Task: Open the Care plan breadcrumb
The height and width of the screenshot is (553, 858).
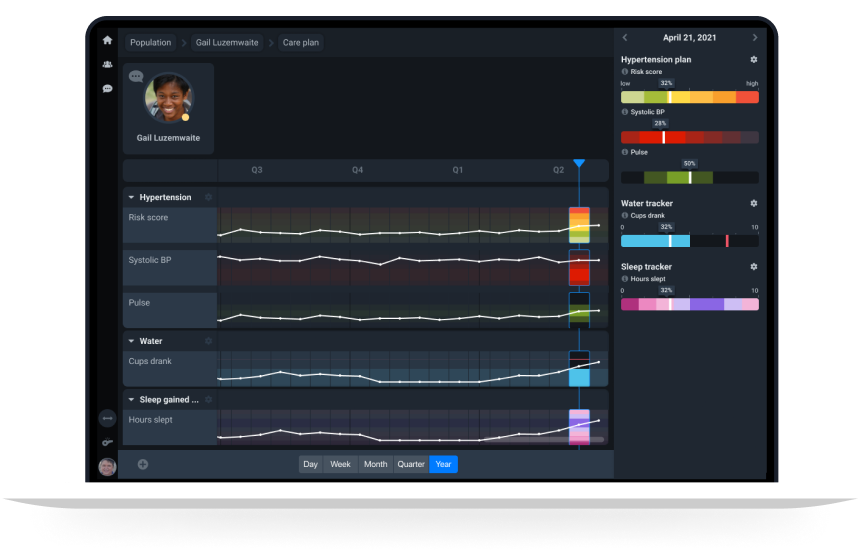Action: click(x=300, y=43)
